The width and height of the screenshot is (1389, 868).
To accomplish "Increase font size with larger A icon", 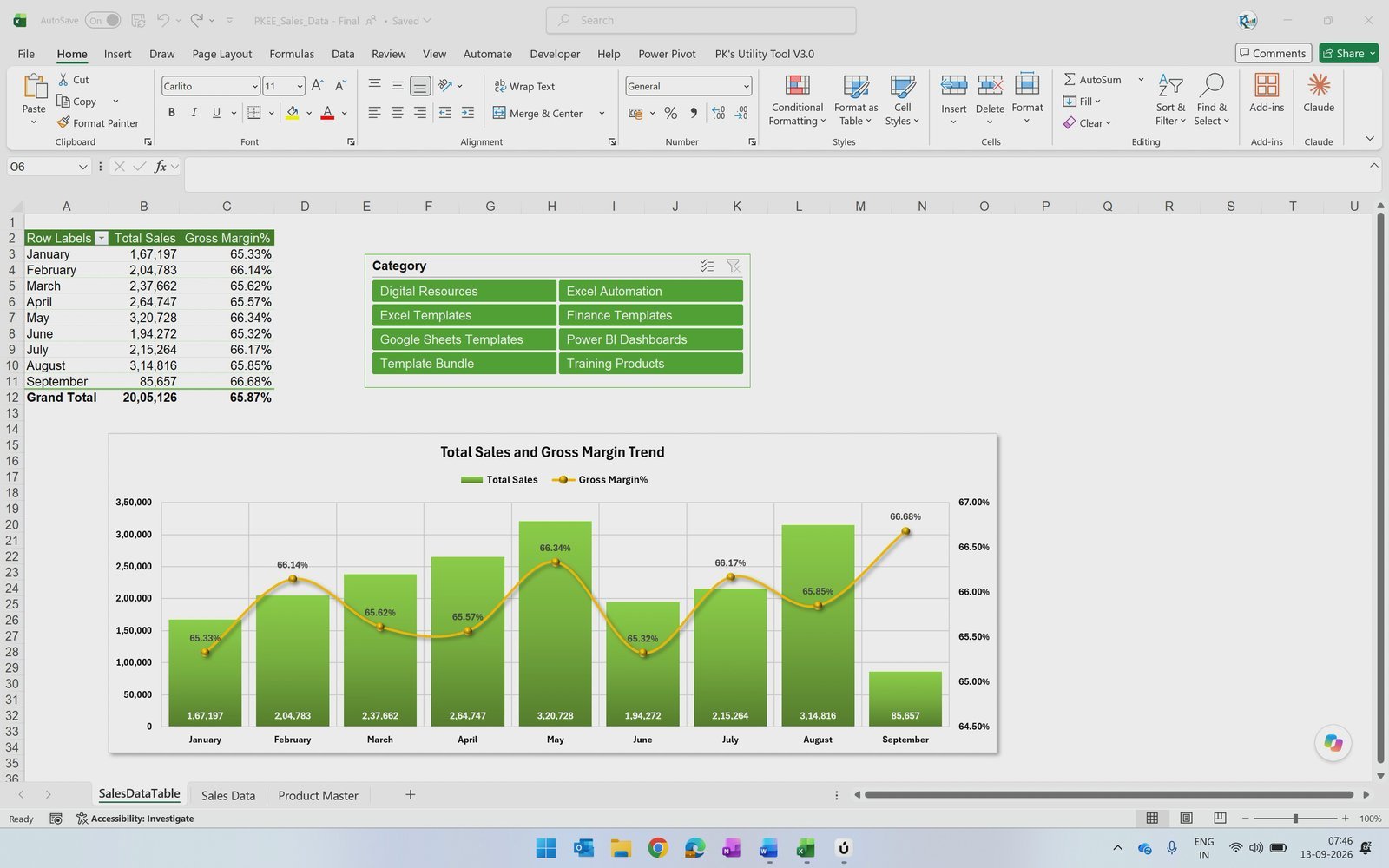I will [317, 86].
